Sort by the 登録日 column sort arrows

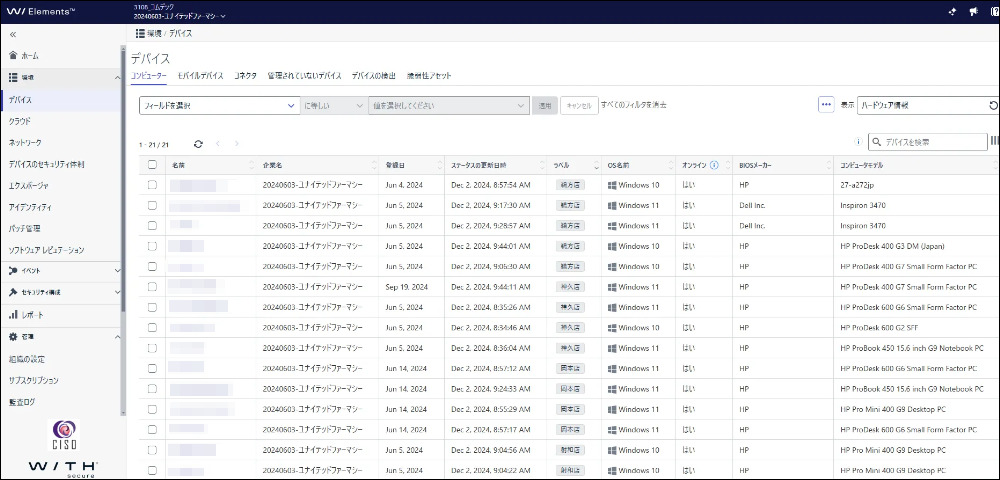[439, 165]
